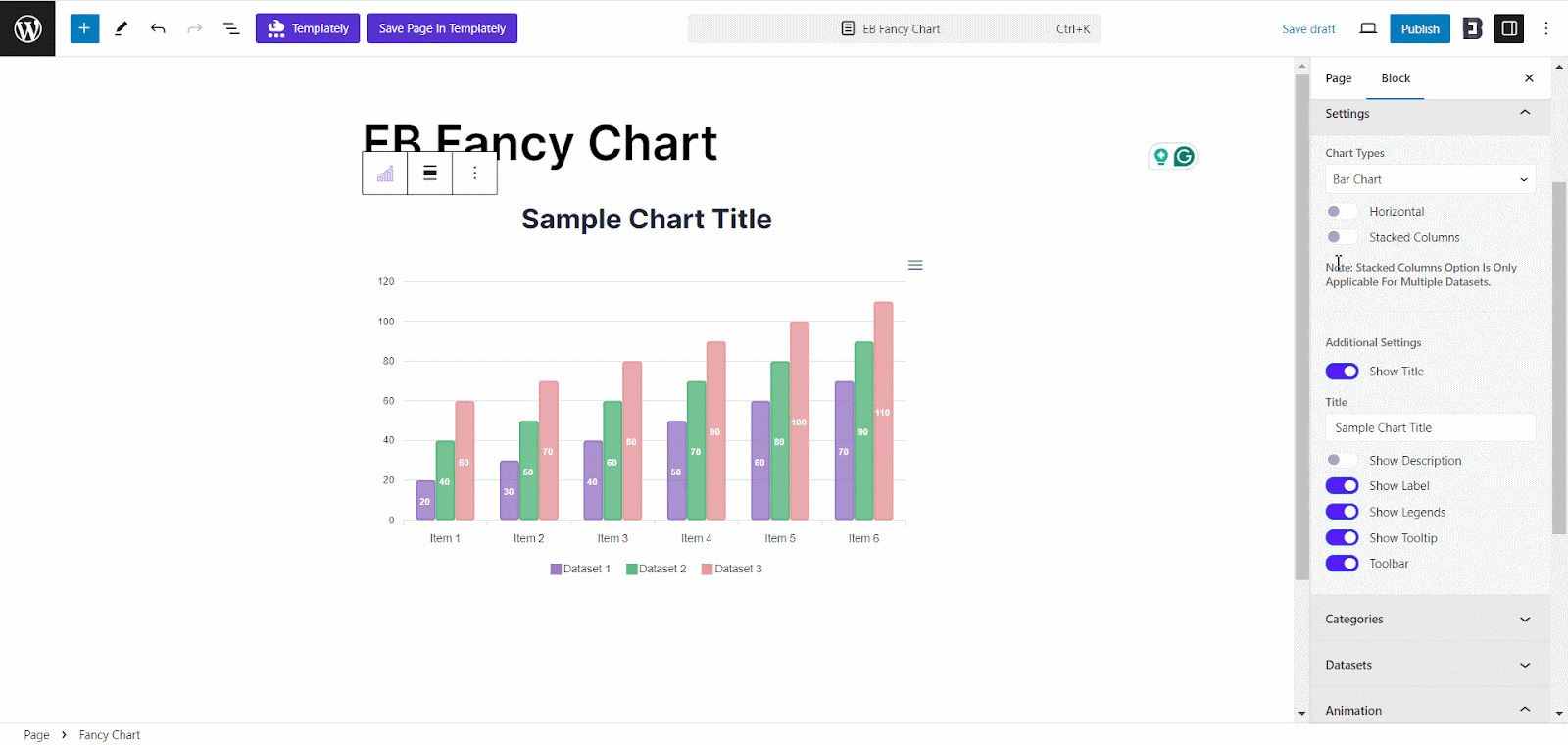Click the Undo arrow in the toolbar
The height and width of the screenshot is (745, 1568).
(x=158, y=28)
